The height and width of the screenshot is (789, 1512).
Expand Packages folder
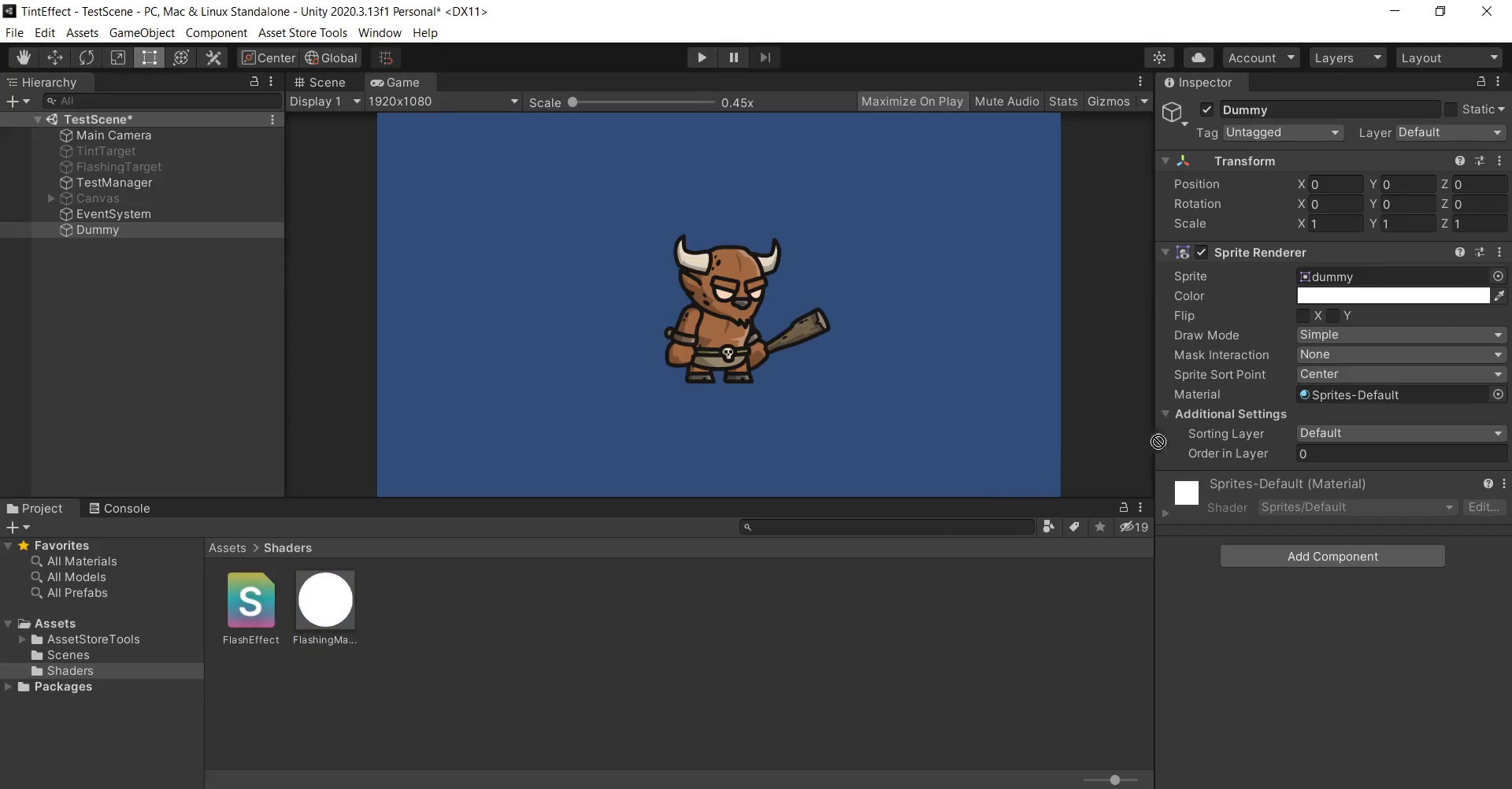click(8, 687)
